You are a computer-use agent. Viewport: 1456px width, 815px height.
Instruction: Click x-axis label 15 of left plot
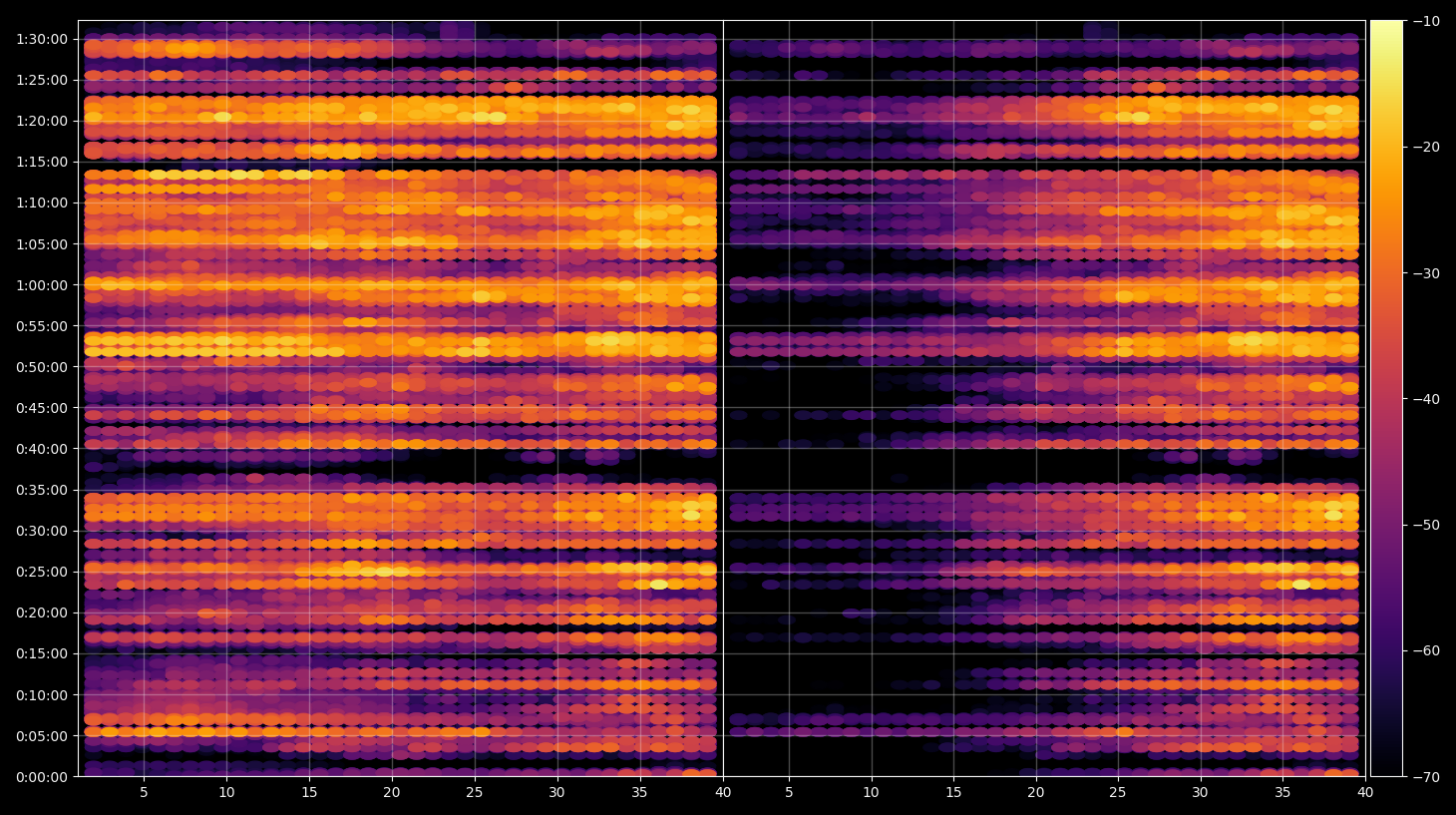309,793
